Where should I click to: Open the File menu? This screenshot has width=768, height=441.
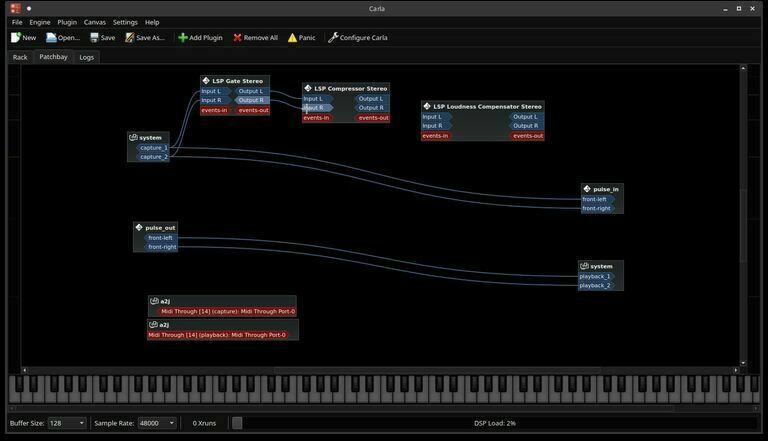coord(17,22)
